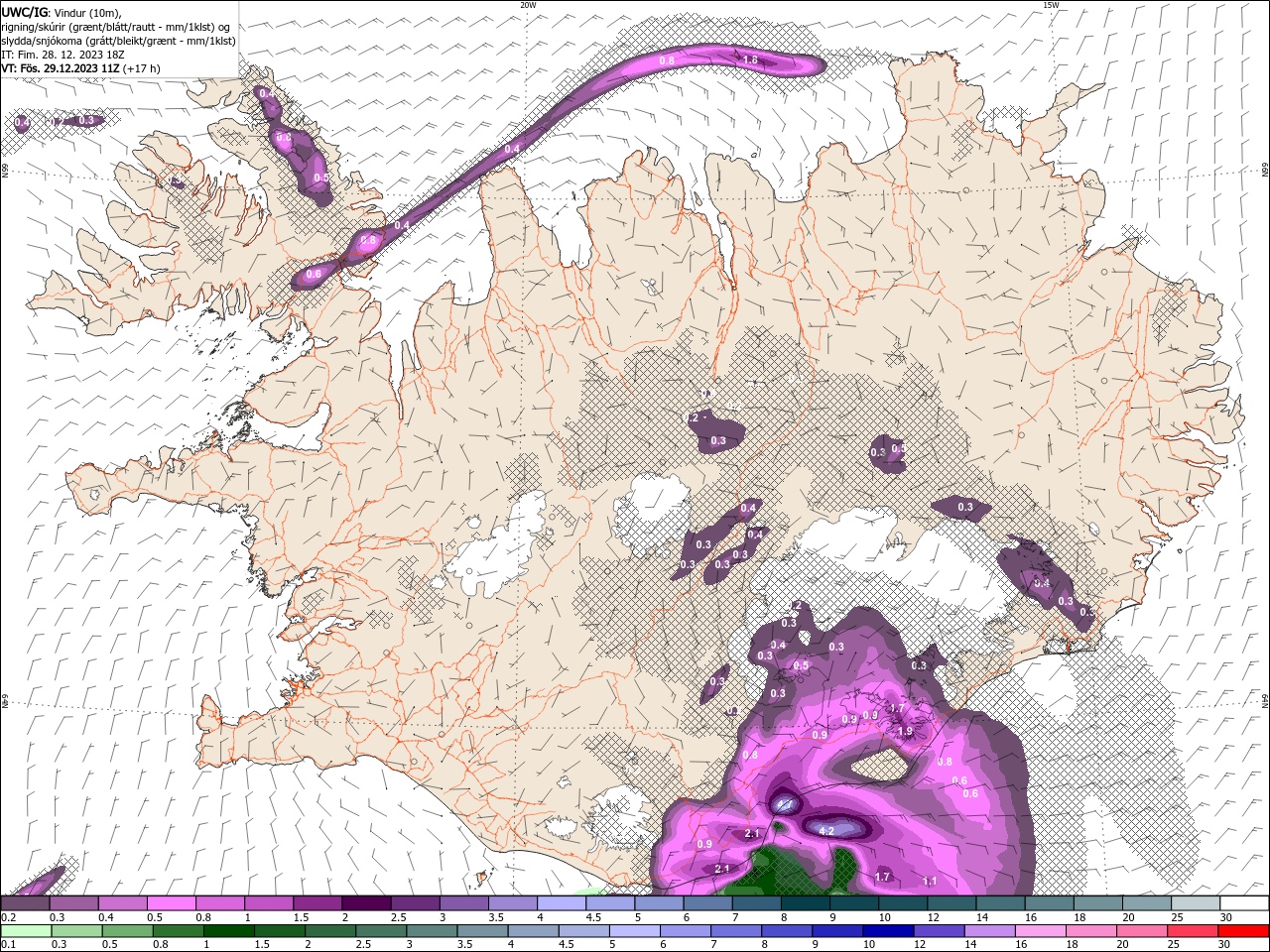1270x952 pixels.
Task: Pick the snow legend swatch between 16 and 18
Action: coord(1049,903)
